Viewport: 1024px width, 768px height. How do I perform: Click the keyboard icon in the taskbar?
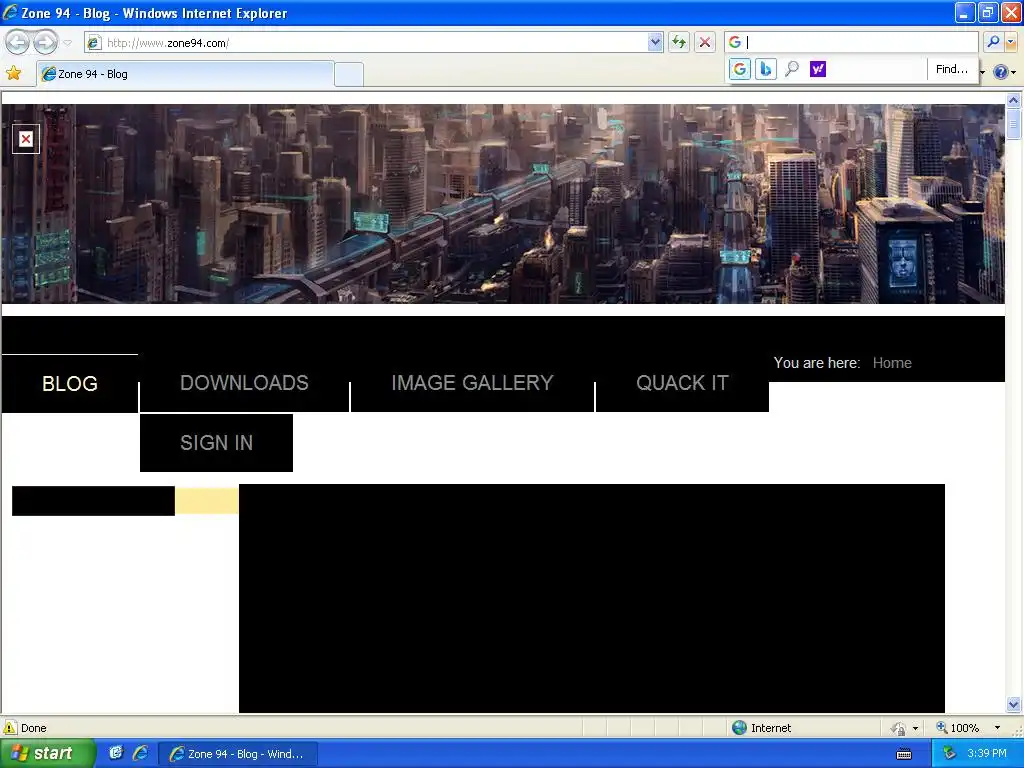point(904,754)
